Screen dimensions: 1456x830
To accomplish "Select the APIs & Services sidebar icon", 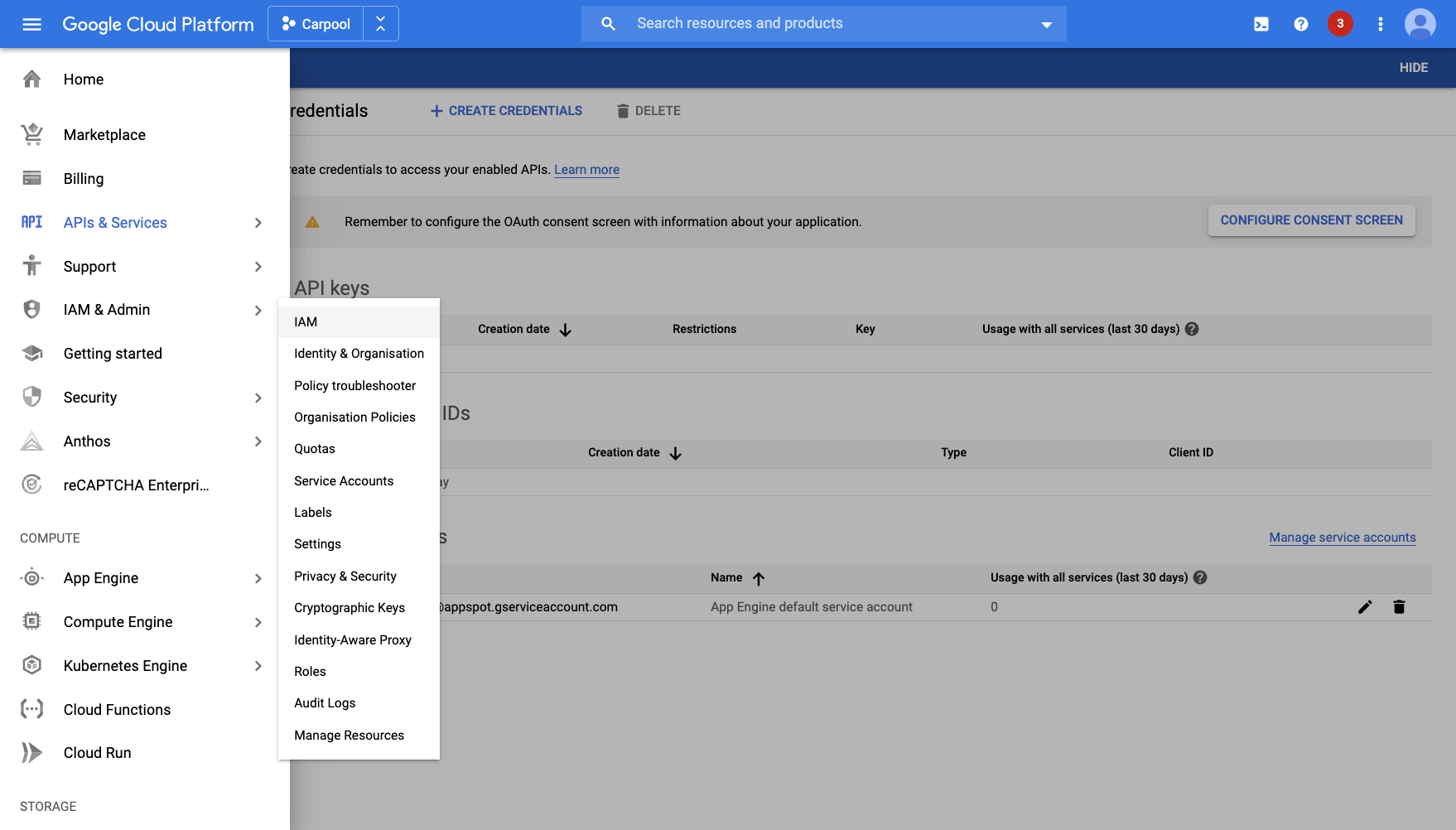I will point(31,222).
